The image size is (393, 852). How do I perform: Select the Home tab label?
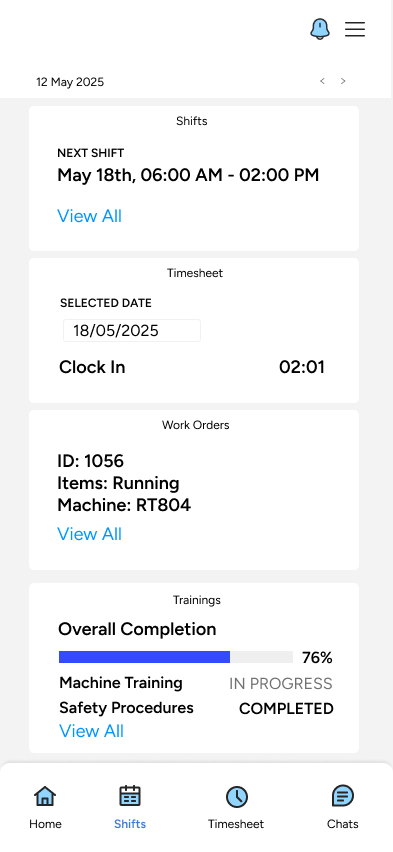(45, 824)
